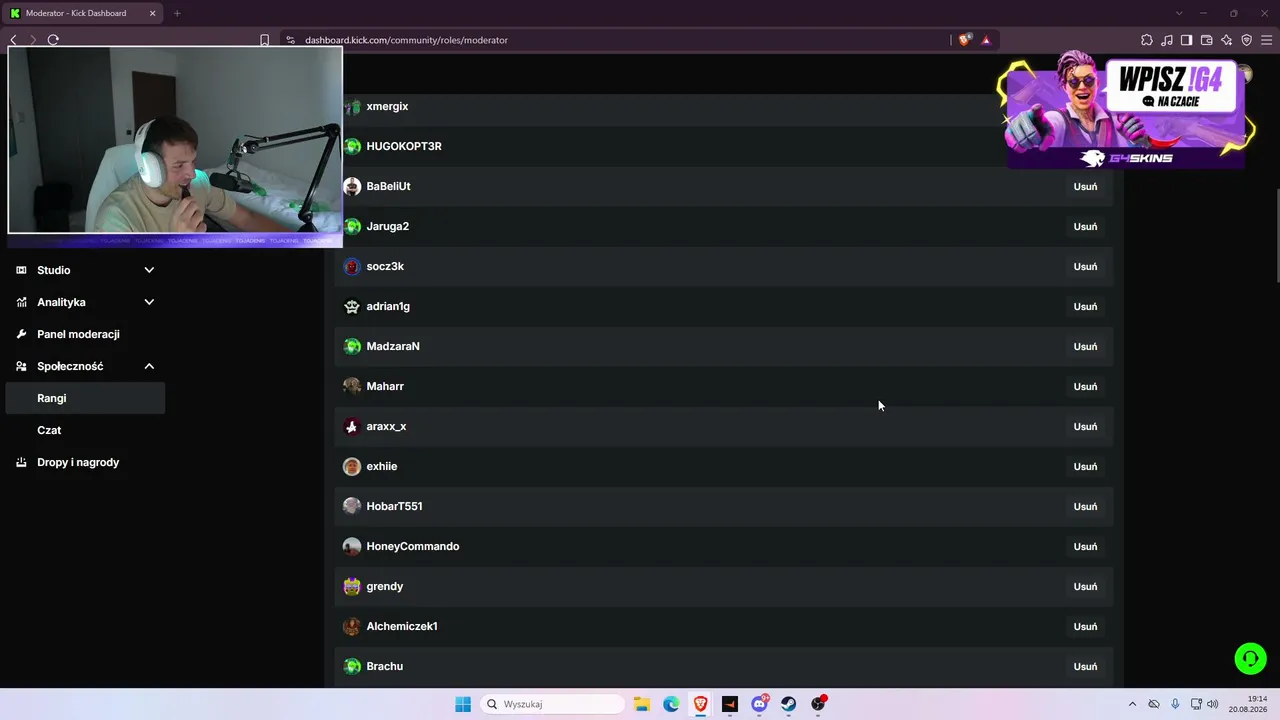Image resolution: width=1280 pixels, height=720 pixels.
Task: Show hidden system tray icons chevron
Action: click(x=1132, y=704)
